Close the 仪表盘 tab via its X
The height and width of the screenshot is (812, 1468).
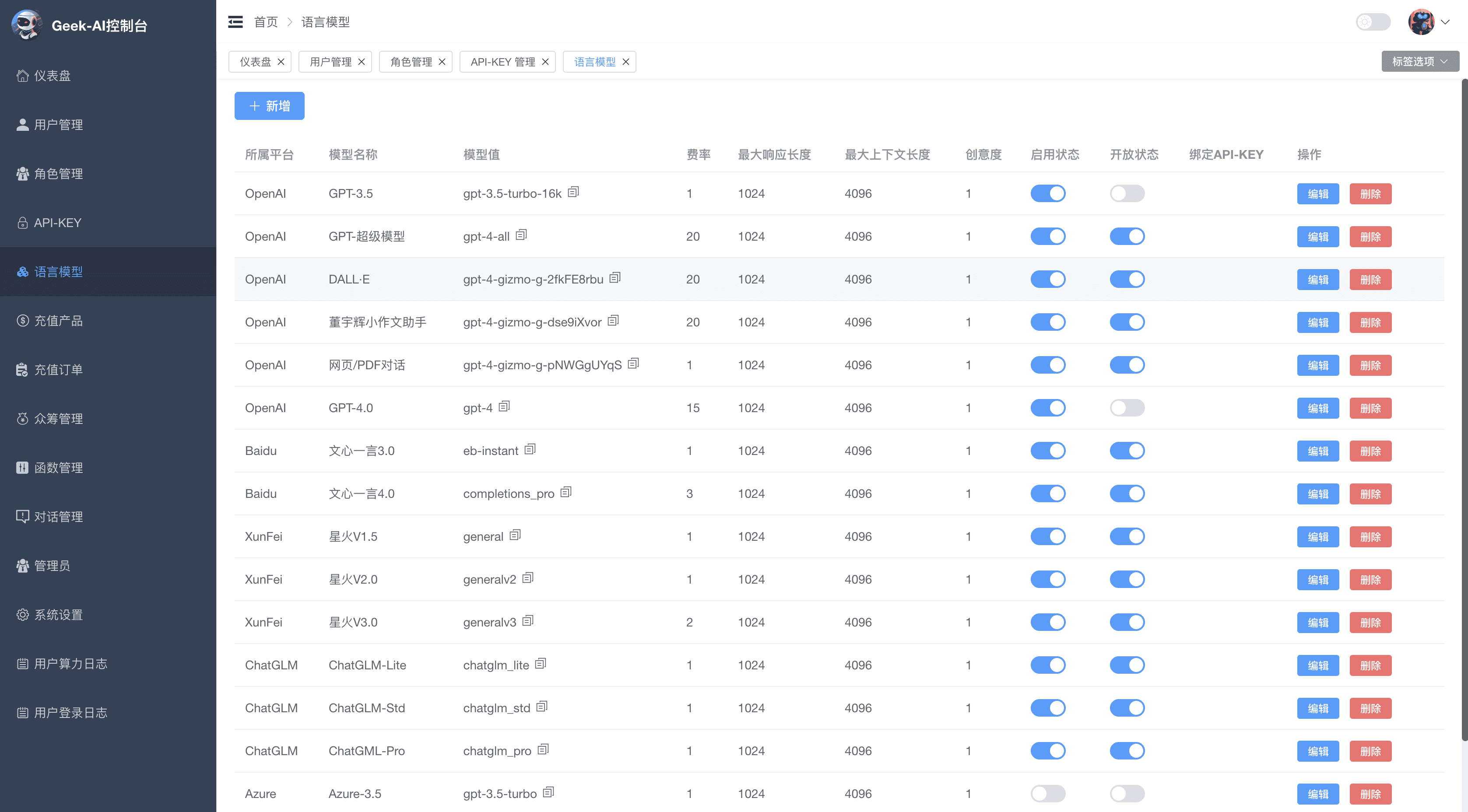(281, 62)
